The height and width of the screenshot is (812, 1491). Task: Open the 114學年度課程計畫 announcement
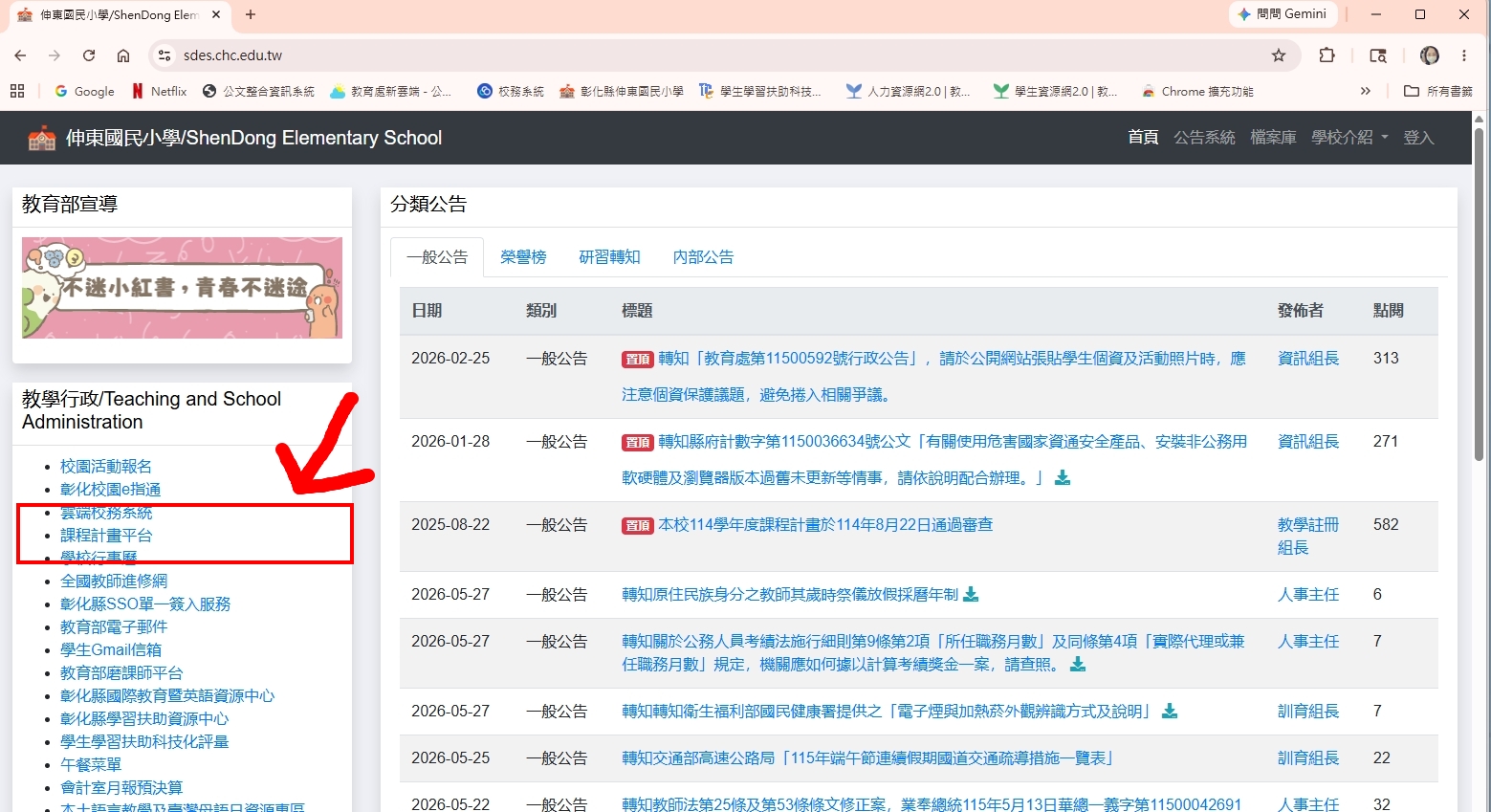point(825,524)
